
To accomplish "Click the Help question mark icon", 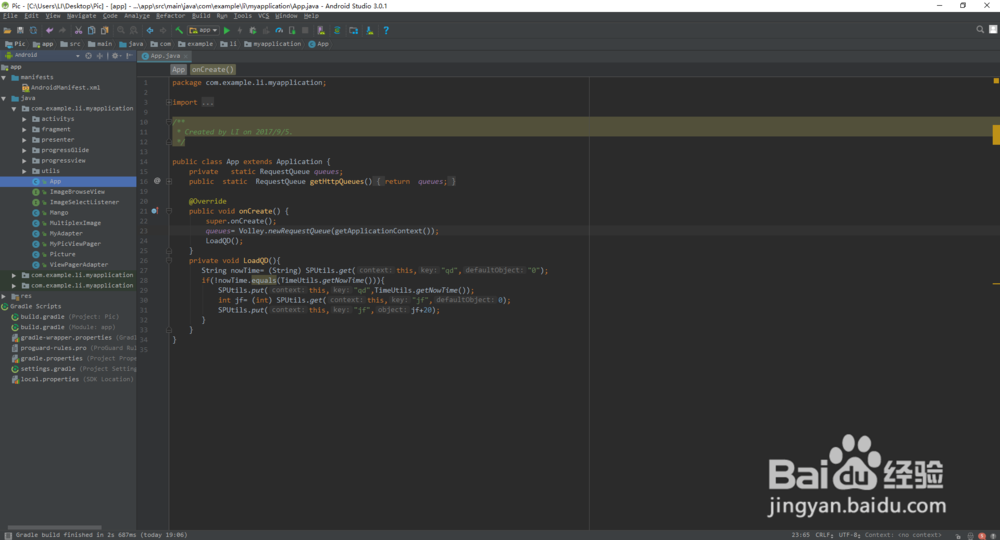I will 386,30.
